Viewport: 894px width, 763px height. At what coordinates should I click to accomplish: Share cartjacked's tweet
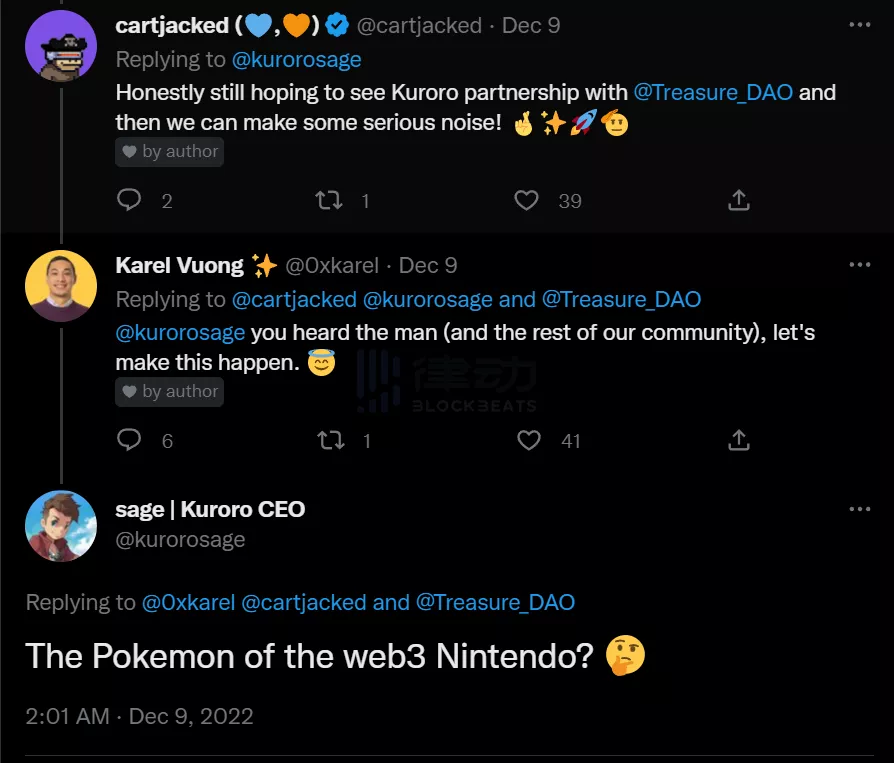[x=738, y=200]
